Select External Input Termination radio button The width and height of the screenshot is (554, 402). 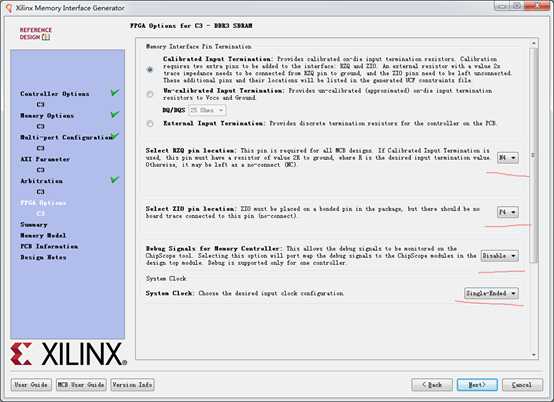pos(150,124)
